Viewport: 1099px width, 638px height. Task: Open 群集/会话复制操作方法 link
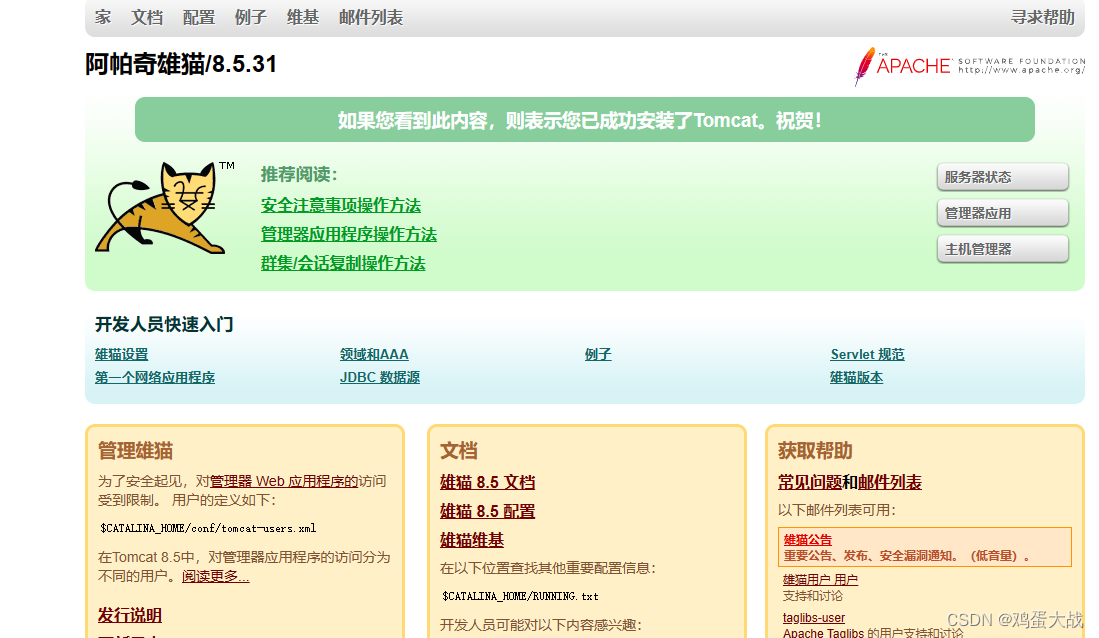tap(343, 263)
